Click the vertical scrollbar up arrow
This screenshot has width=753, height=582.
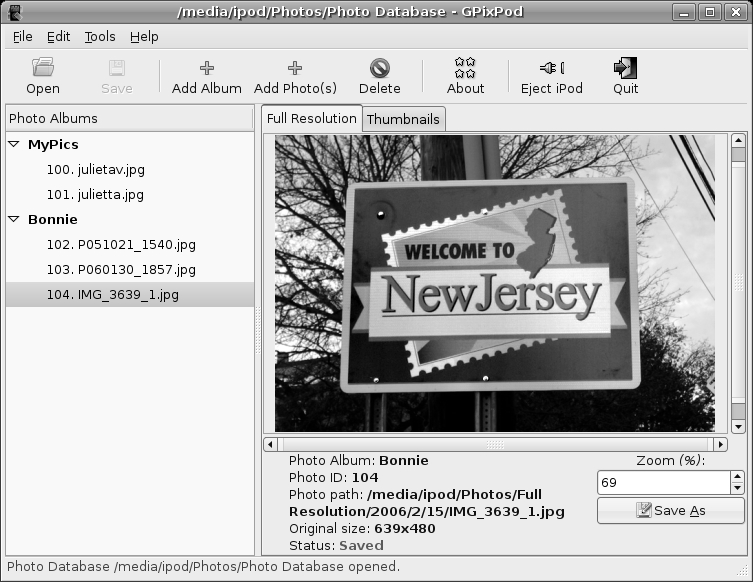pyautogui.click(x=738, y=140)
